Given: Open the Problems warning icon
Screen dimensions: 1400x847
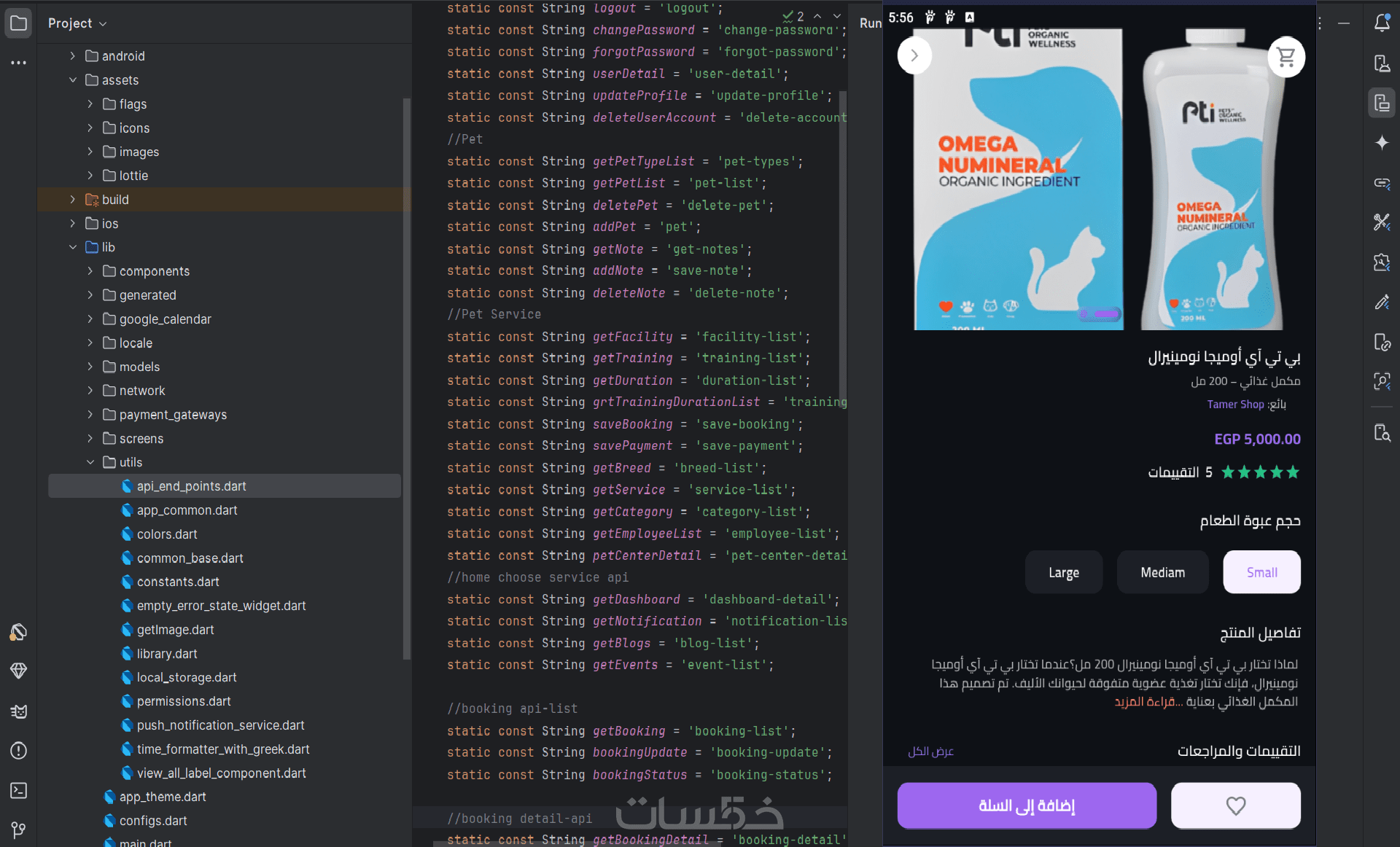Looking at the screenshot, I should [x=19, y=751].
